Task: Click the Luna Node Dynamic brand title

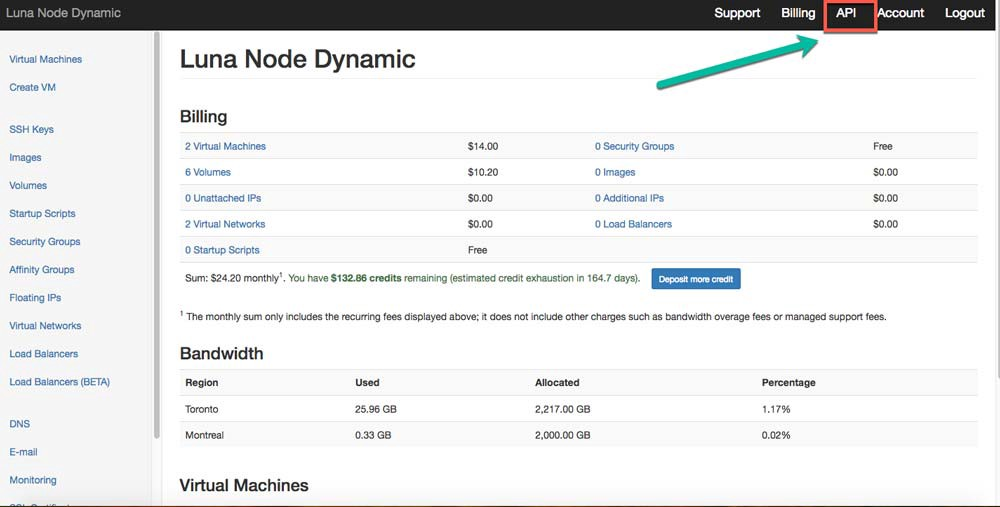Action: pyautogui.click(x=63, y=13)
